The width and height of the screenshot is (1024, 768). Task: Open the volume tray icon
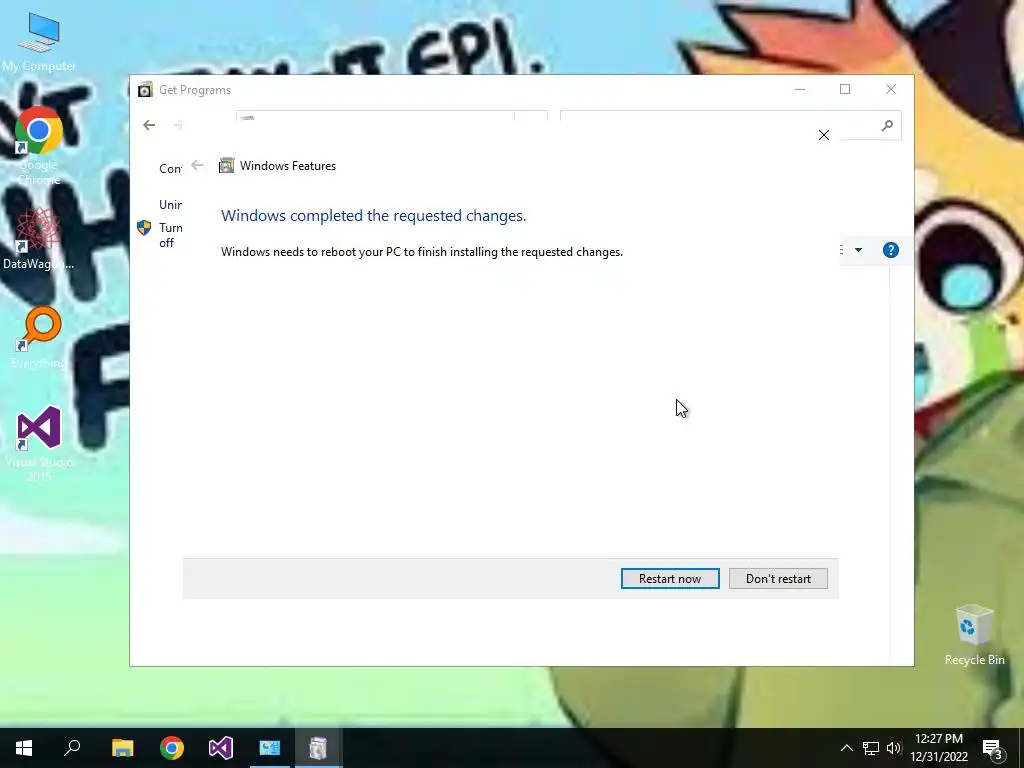point(894,748)
